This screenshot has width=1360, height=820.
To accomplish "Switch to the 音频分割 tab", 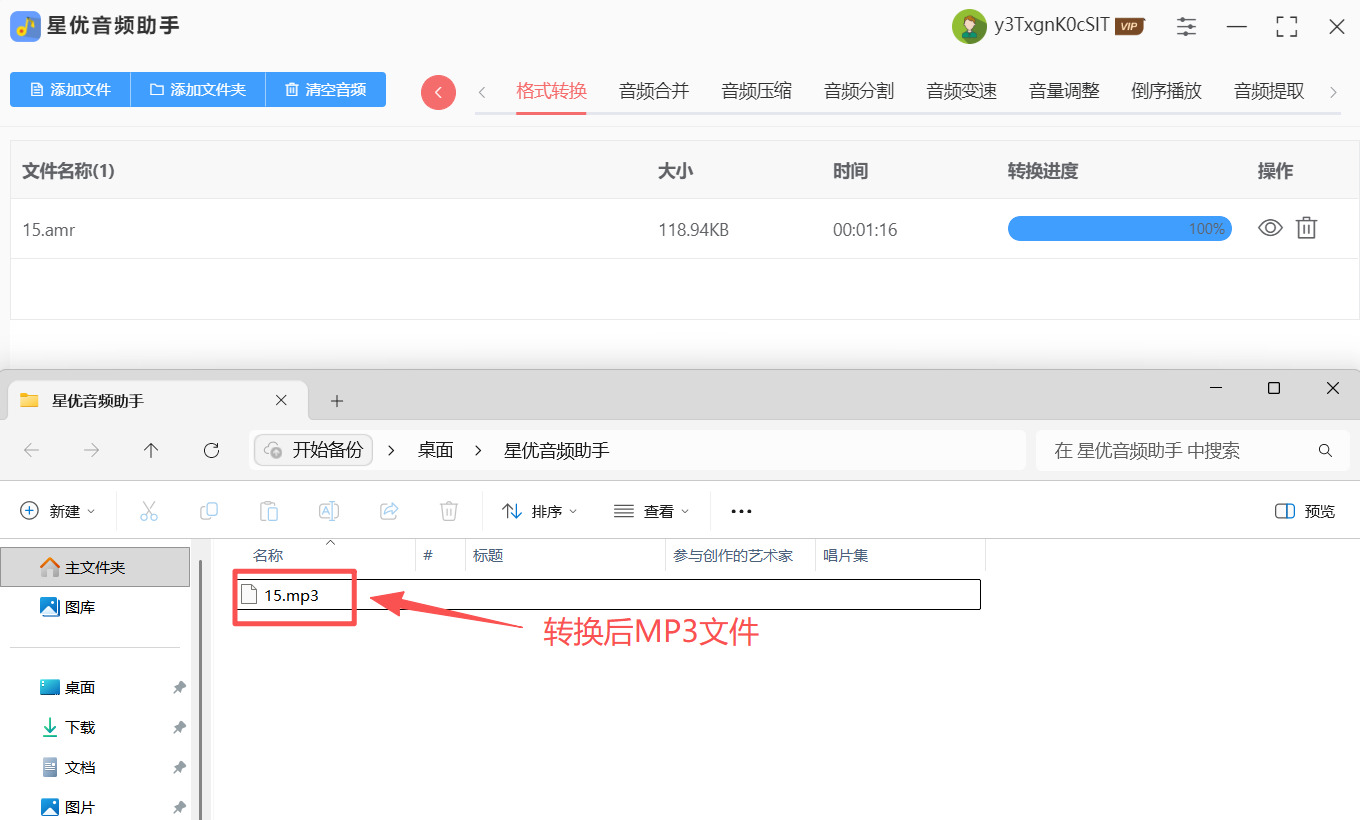I will coord(859,92).
